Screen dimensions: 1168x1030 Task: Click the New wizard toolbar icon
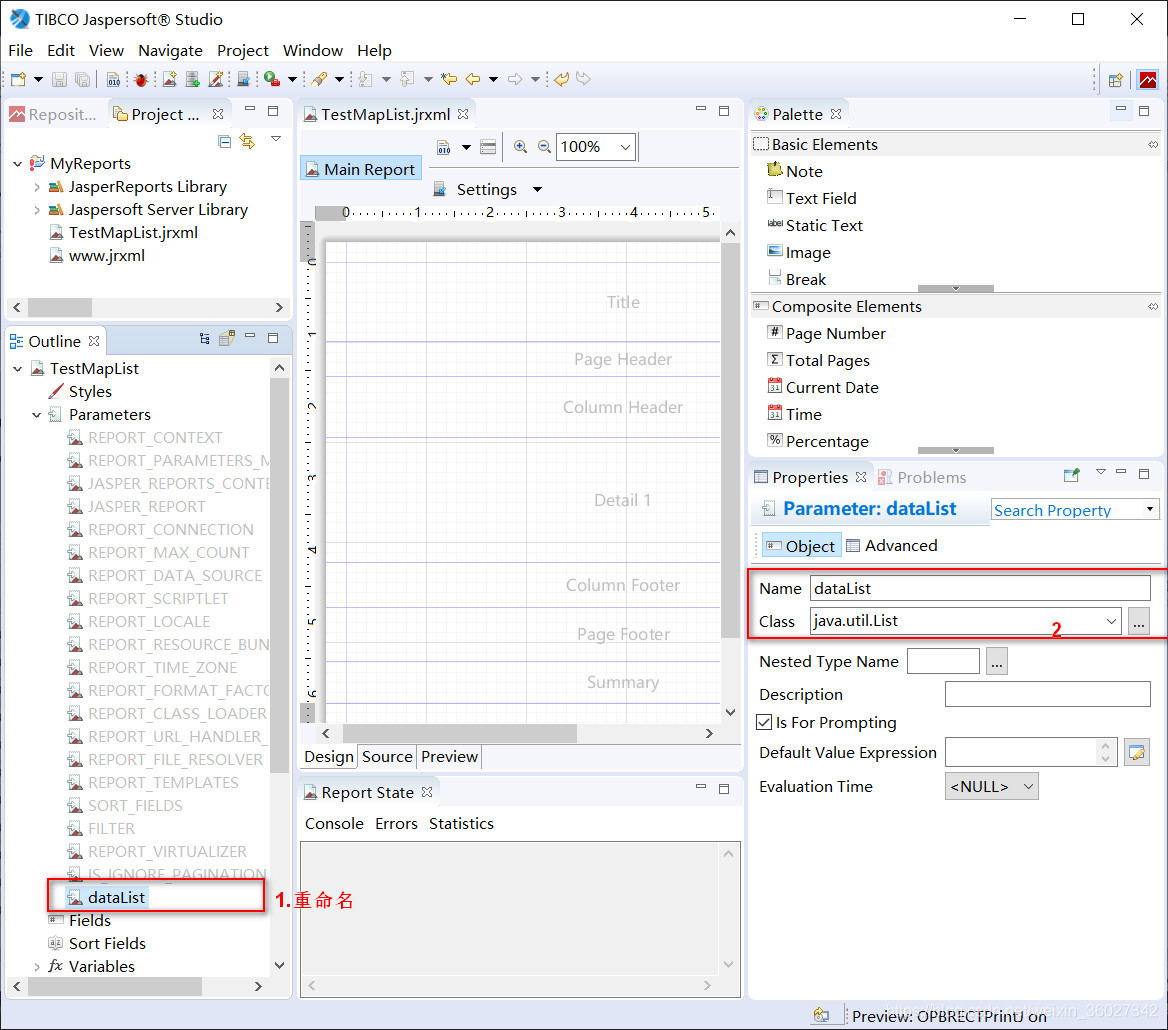(19, 79)
